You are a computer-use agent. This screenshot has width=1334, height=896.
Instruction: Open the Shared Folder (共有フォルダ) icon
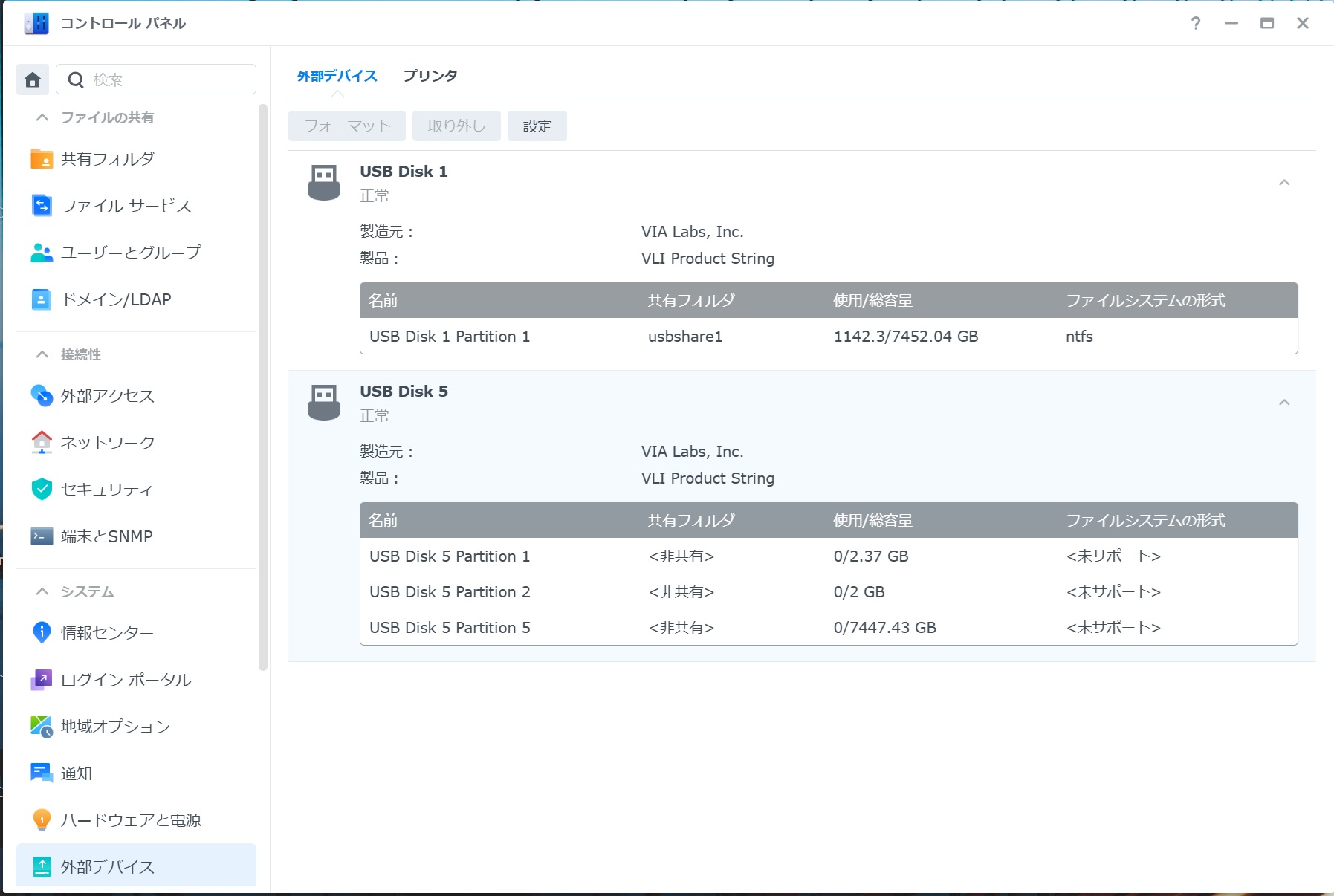[42, 159]
